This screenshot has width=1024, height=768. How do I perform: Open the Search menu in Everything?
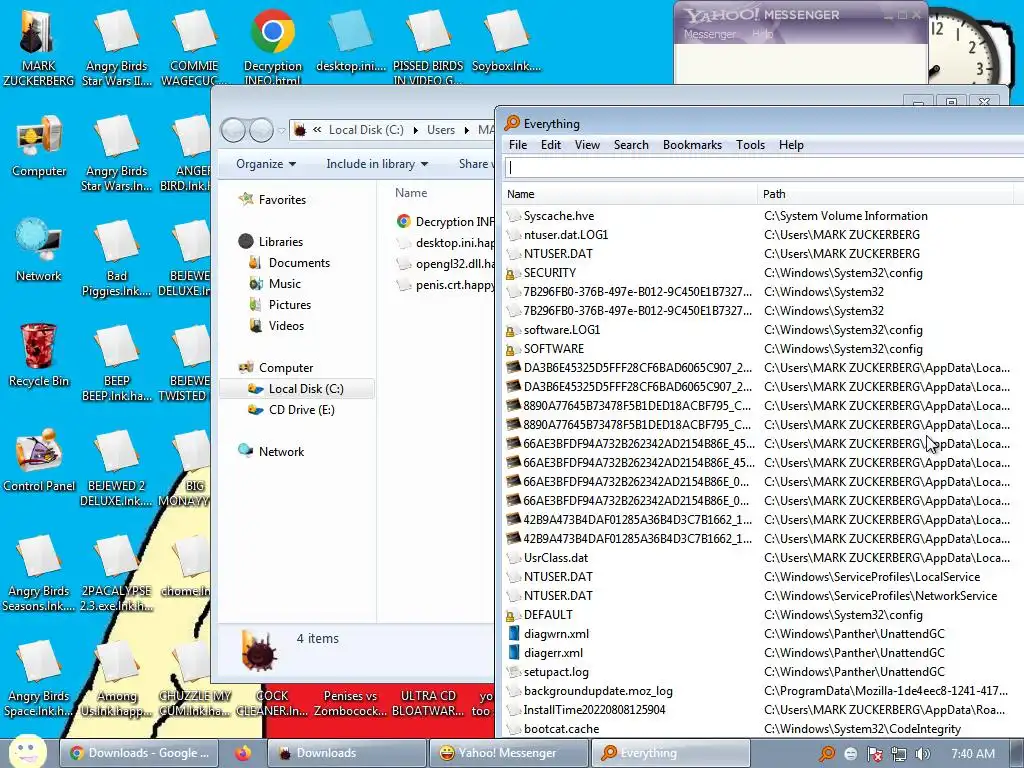pos(631,145)
